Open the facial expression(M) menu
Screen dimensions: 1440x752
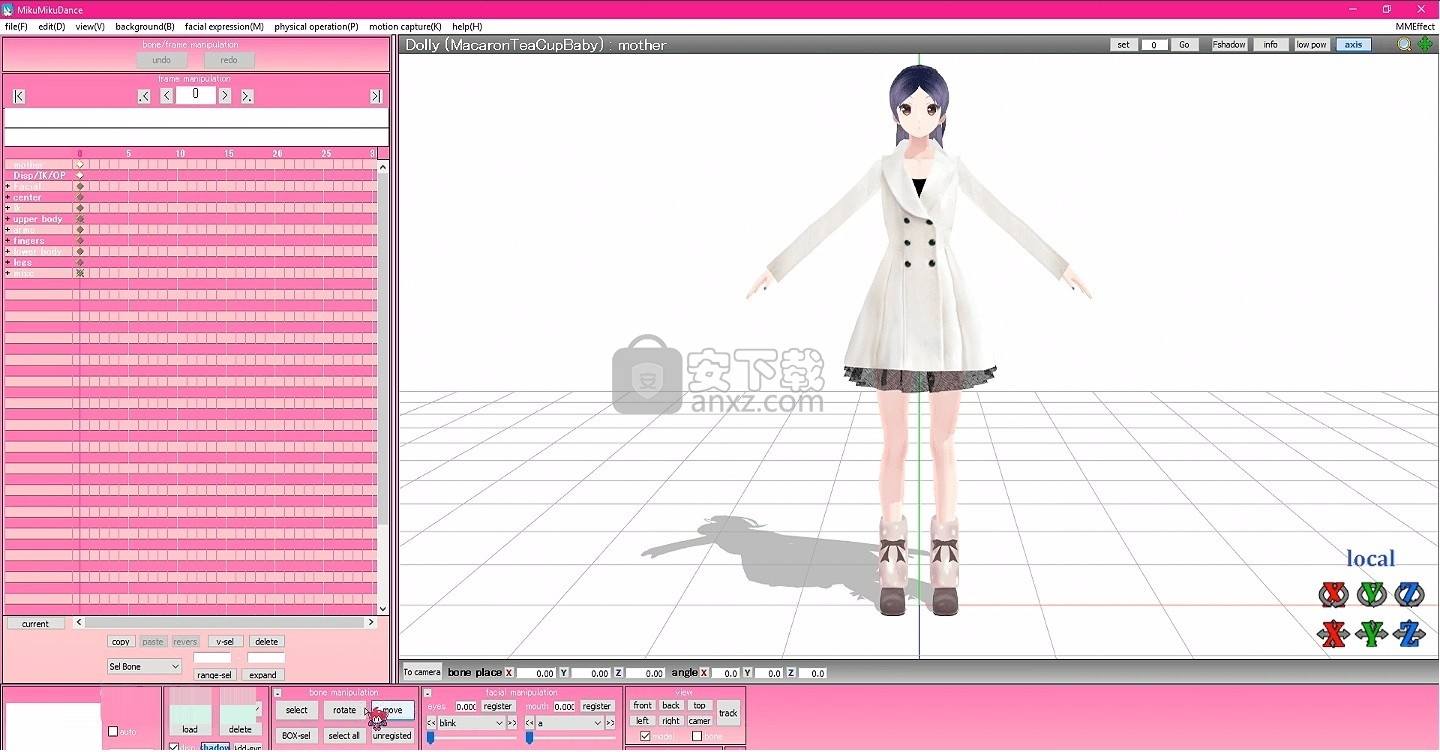pyautogui.click(x=224, y=27)
